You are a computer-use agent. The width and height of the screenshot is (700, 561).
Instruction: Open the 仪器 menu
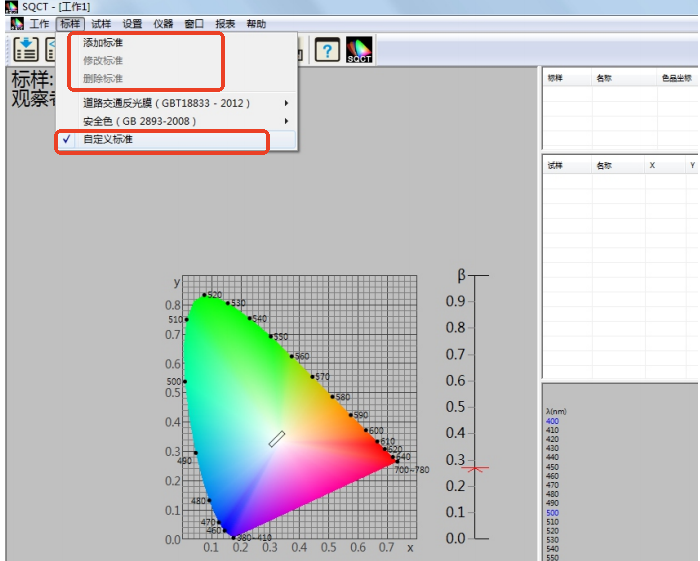pyautogui.click(x=163, y=23)
